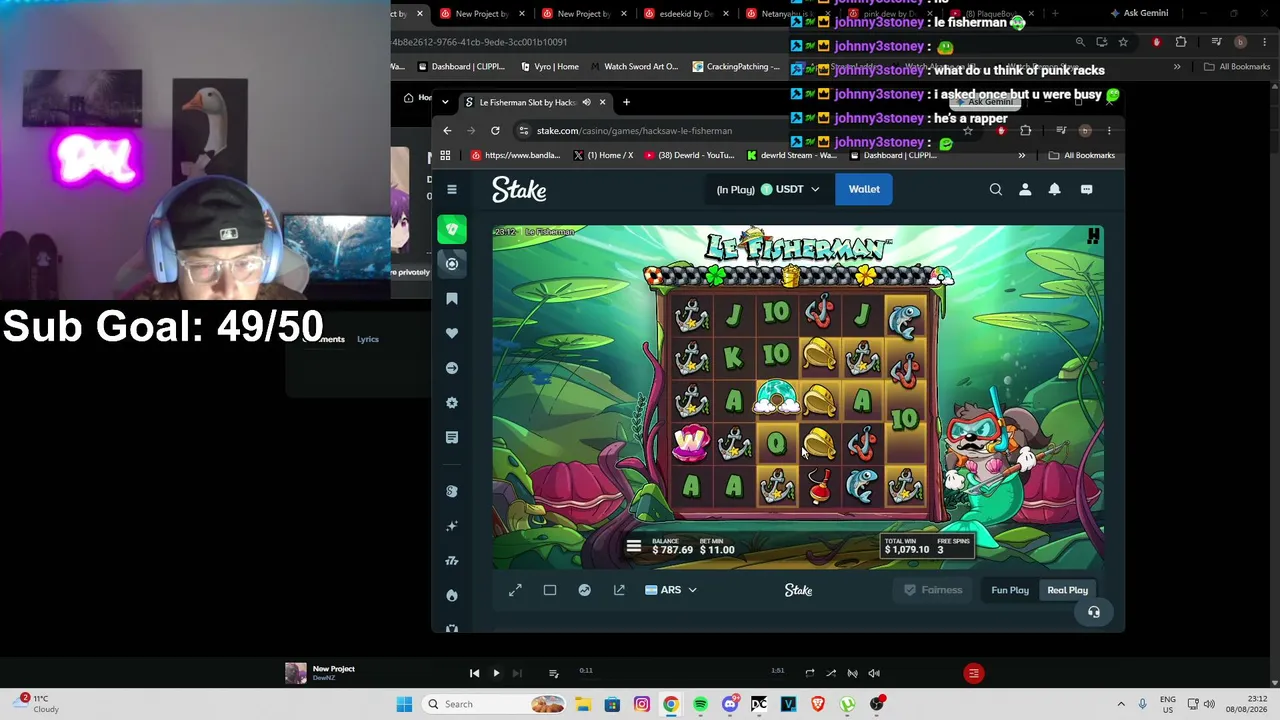This screenshot has width=1280, height=720.
Task: Show overflow bookmarks in the background browser
Action: 1177,67
